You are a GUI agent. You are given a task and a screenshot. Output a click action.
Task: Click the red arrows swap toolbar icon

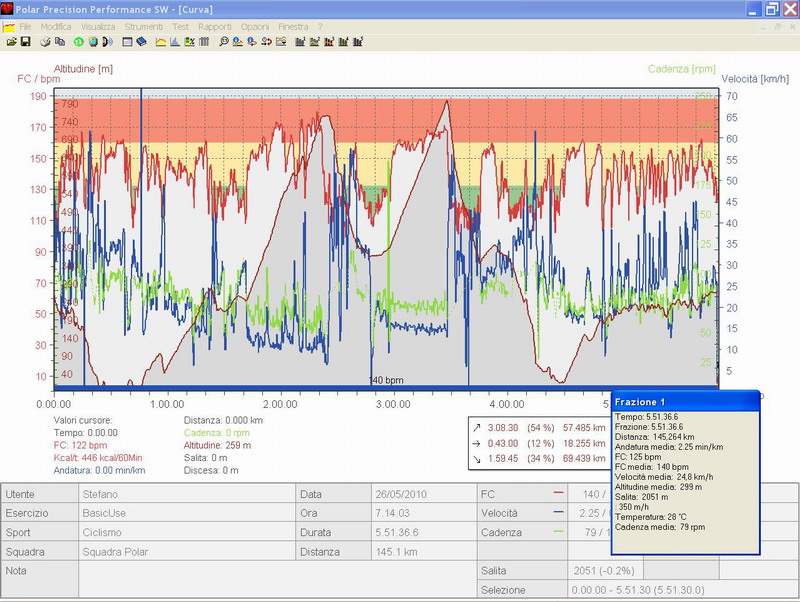pos(266,42)
